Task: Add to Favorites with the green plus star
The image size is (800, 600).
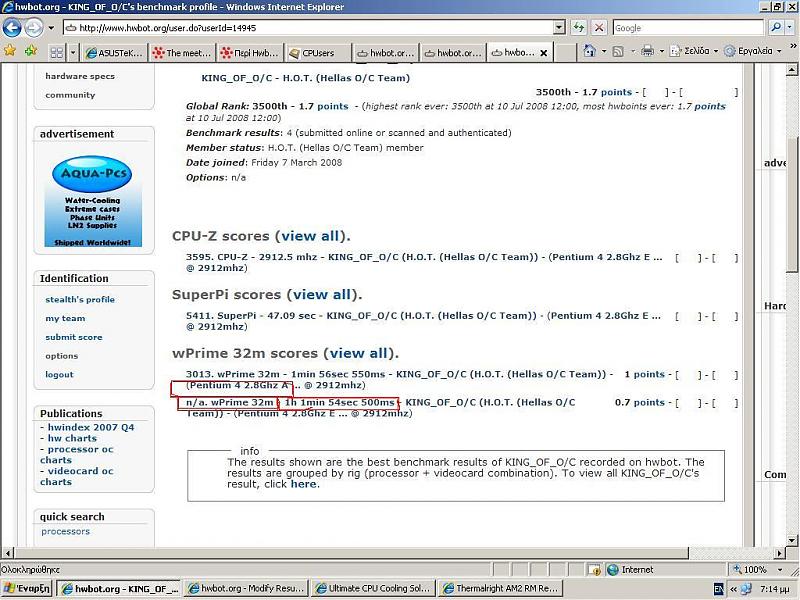Action: pos(31,51)
